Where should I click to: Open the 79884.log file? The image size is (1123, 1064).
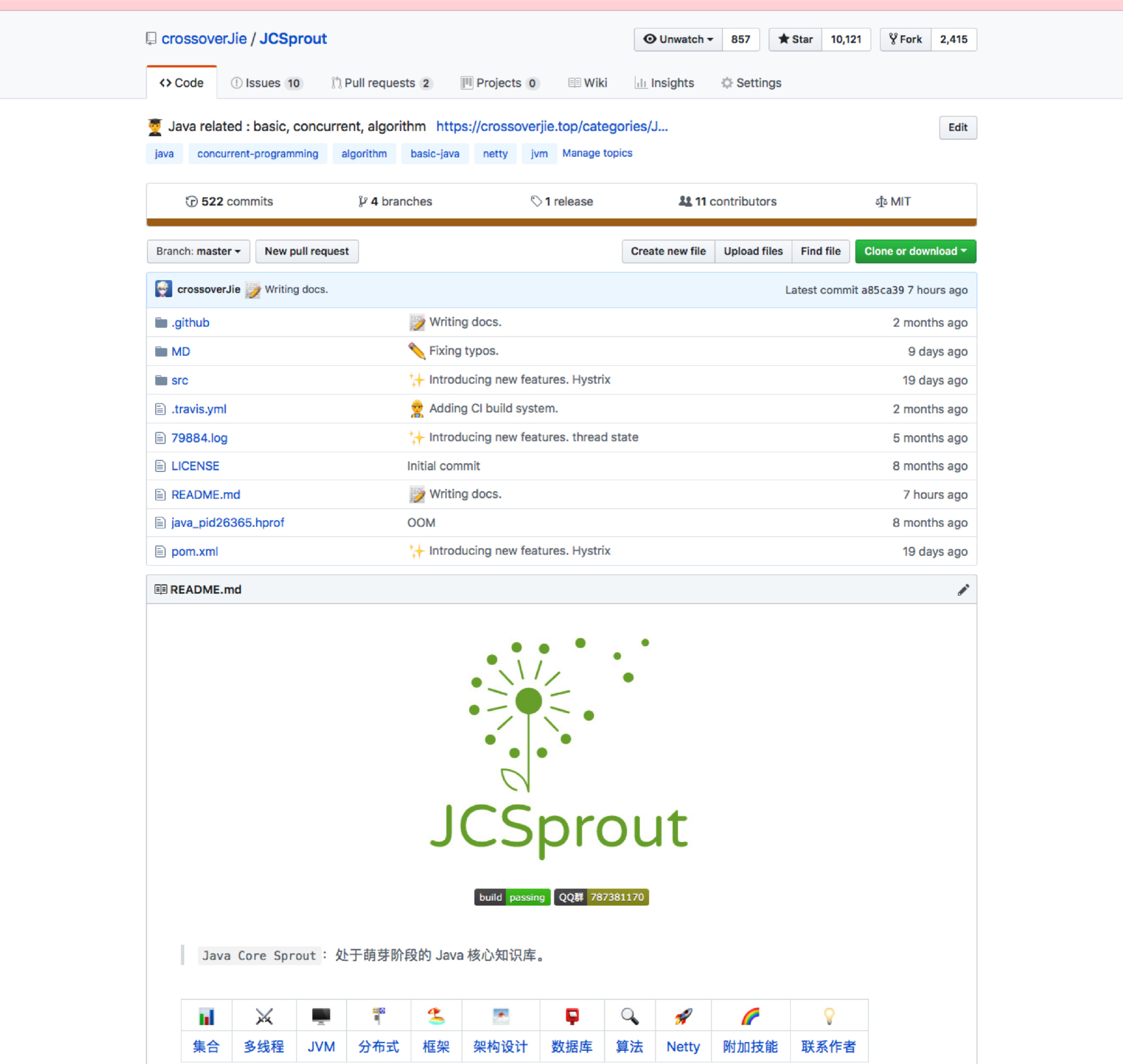(199, 438)
